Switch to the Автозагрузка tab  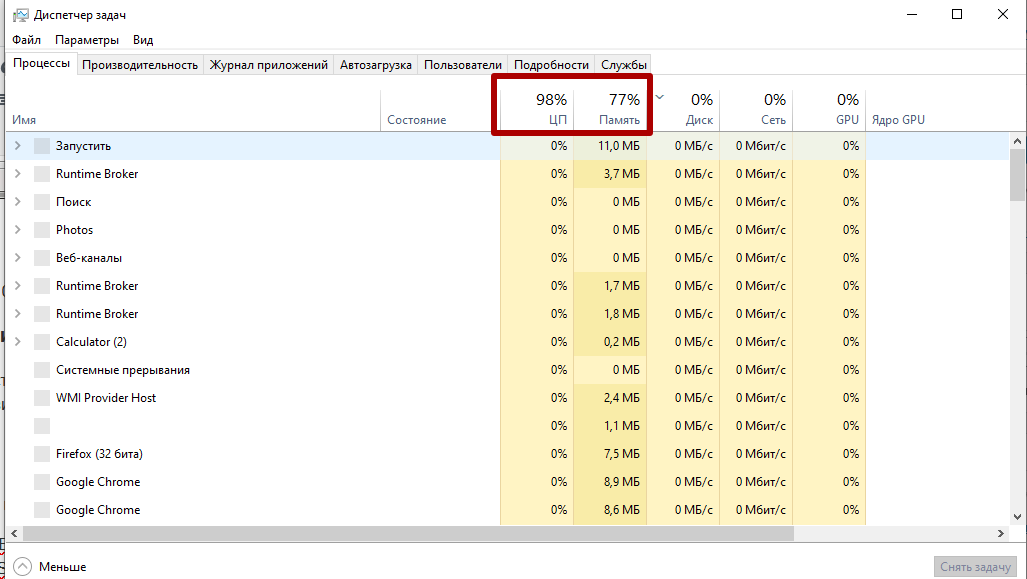click(375, 65)
